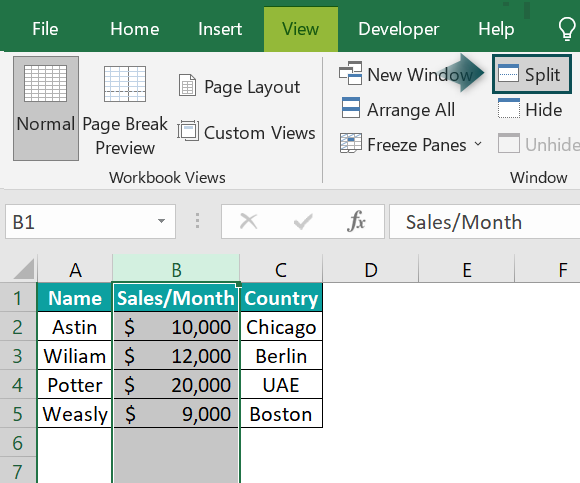Open Page Layout view
Viewport: 580px width, 483px height.
(239, 87)
